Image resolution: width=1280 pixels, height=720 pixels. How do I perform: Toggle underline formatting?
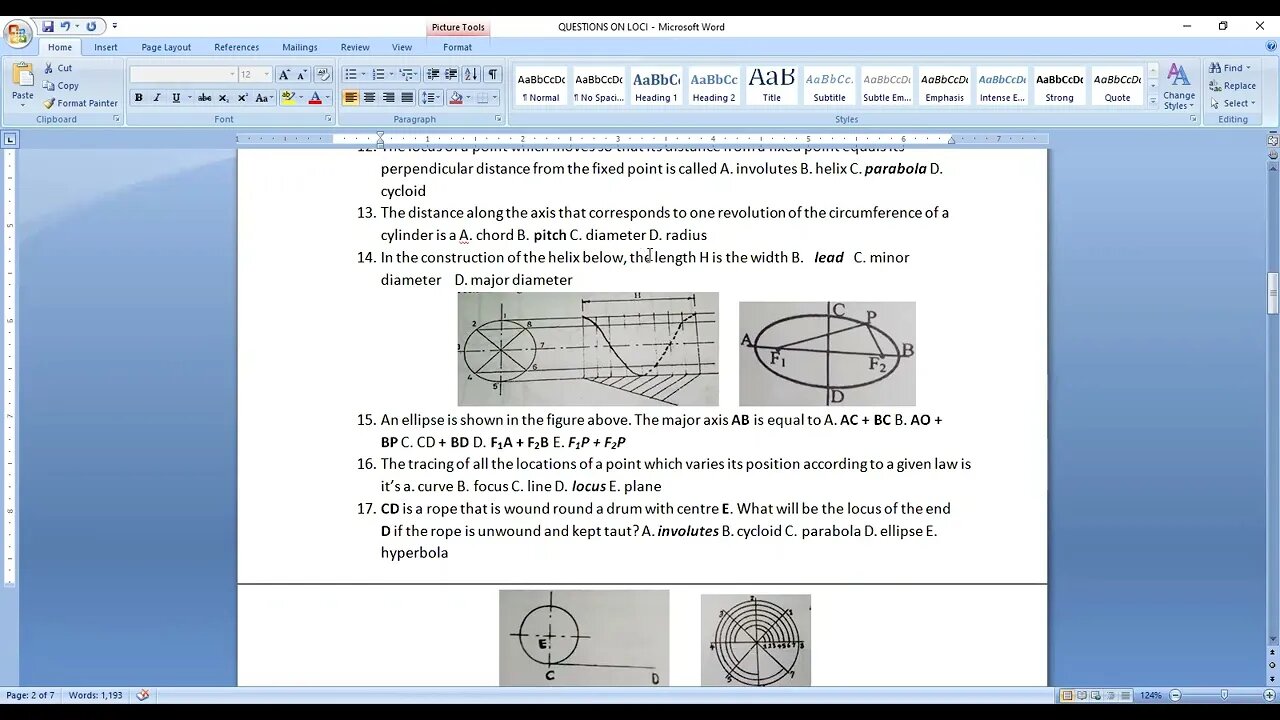pos(176,98)
